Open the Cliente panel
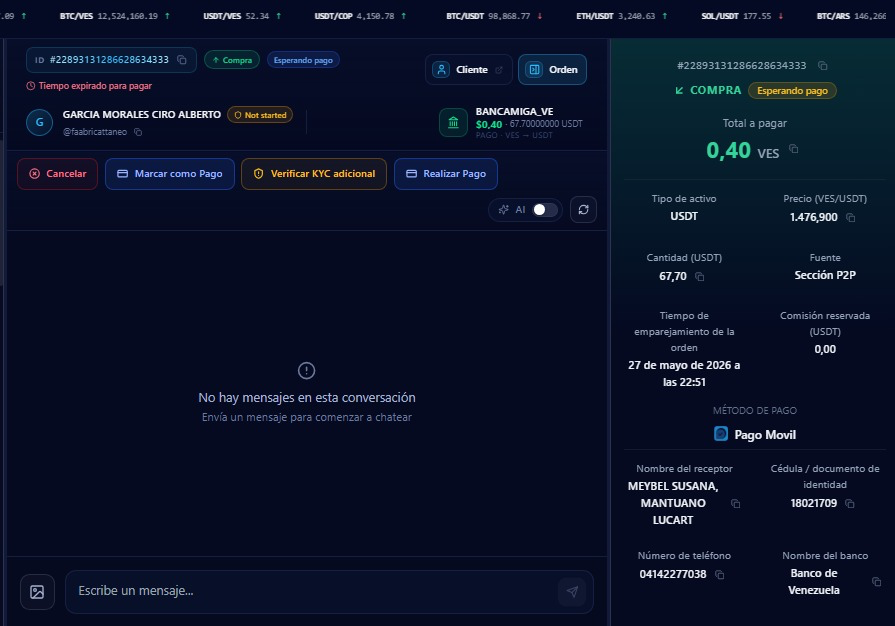This screenshot has width=895, height=626. click(x=469, y=70)
